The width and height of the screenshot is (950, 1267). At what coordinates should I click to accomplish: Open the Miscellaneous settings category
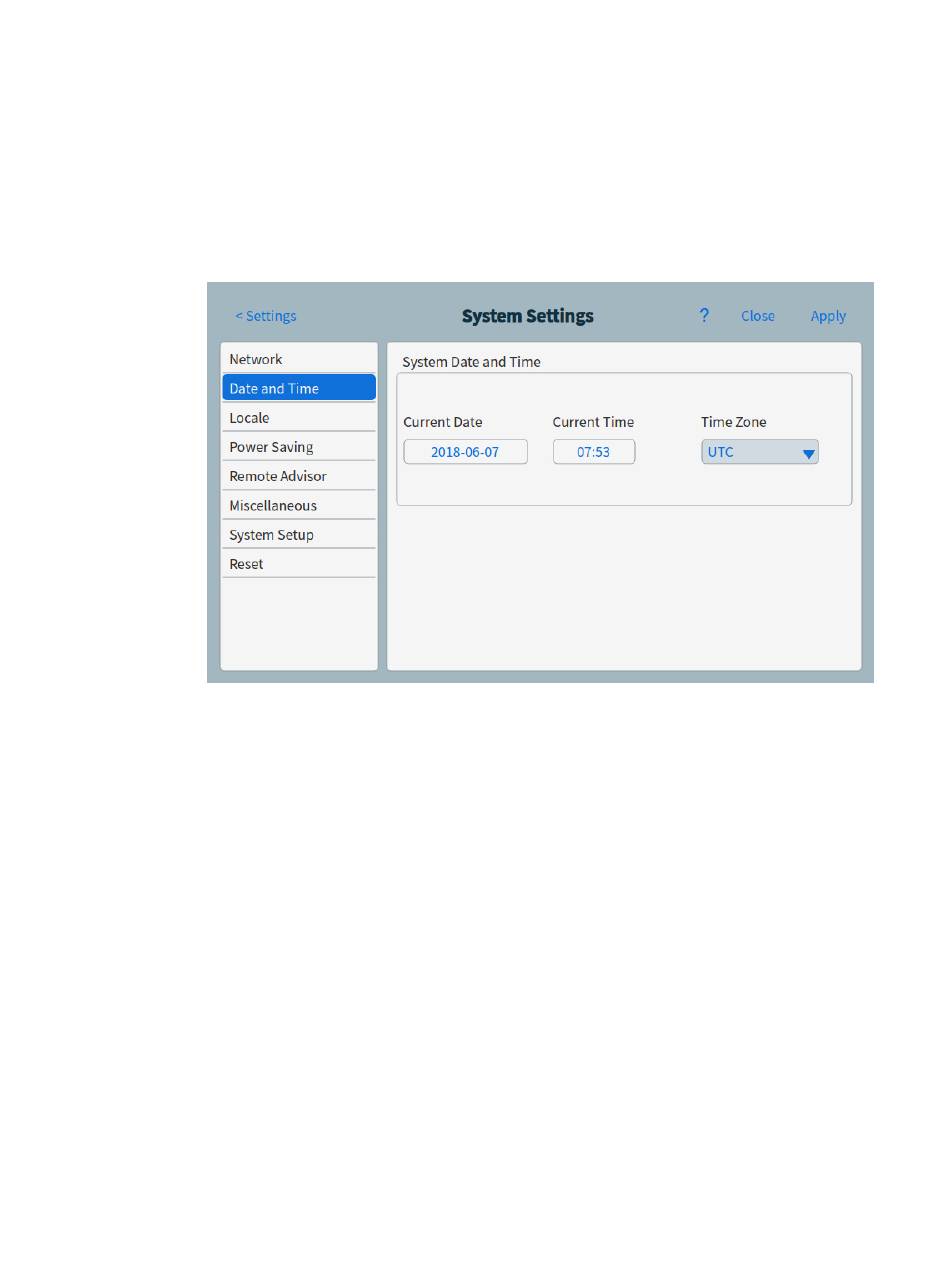[x=299, y=505]
